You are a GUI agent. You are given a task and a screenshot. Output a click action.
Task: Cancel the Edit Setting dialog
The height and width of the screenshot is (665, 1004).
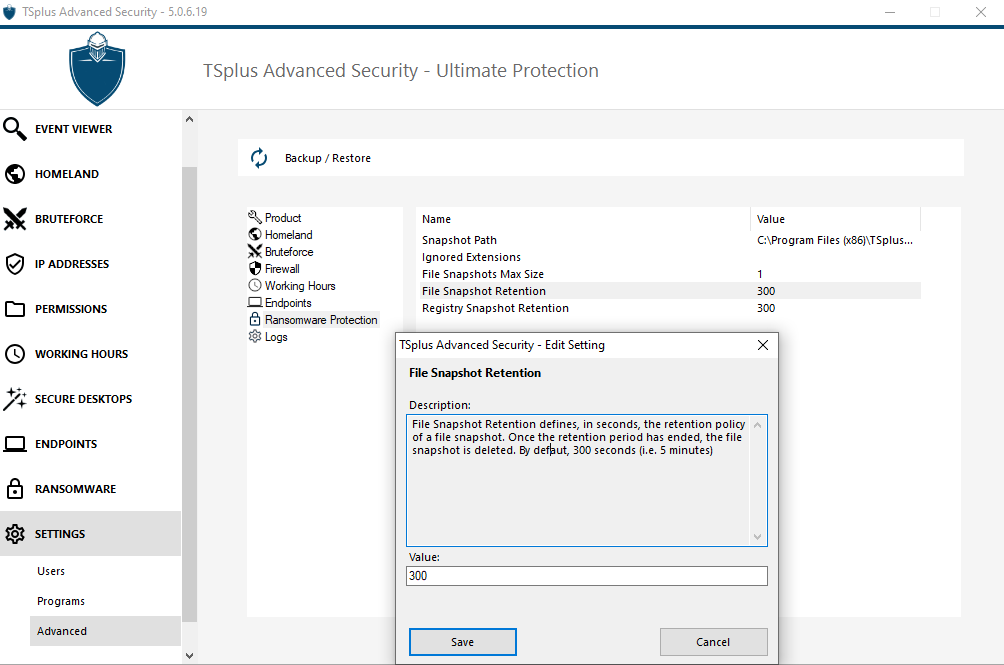[713, 642]
